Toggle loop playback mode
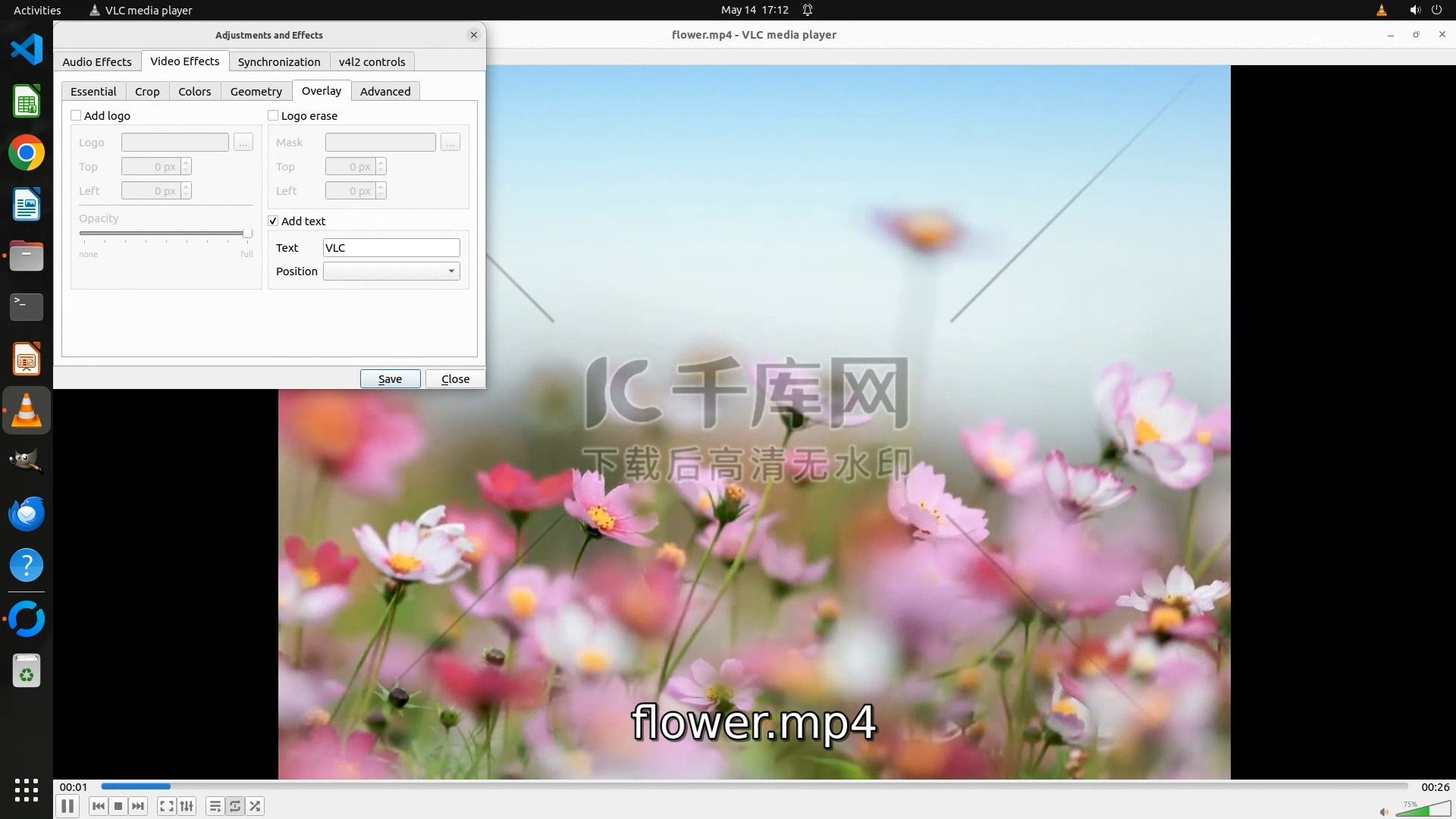The height and width of the screenshot is (819, 1456). (x=235, y=806)
